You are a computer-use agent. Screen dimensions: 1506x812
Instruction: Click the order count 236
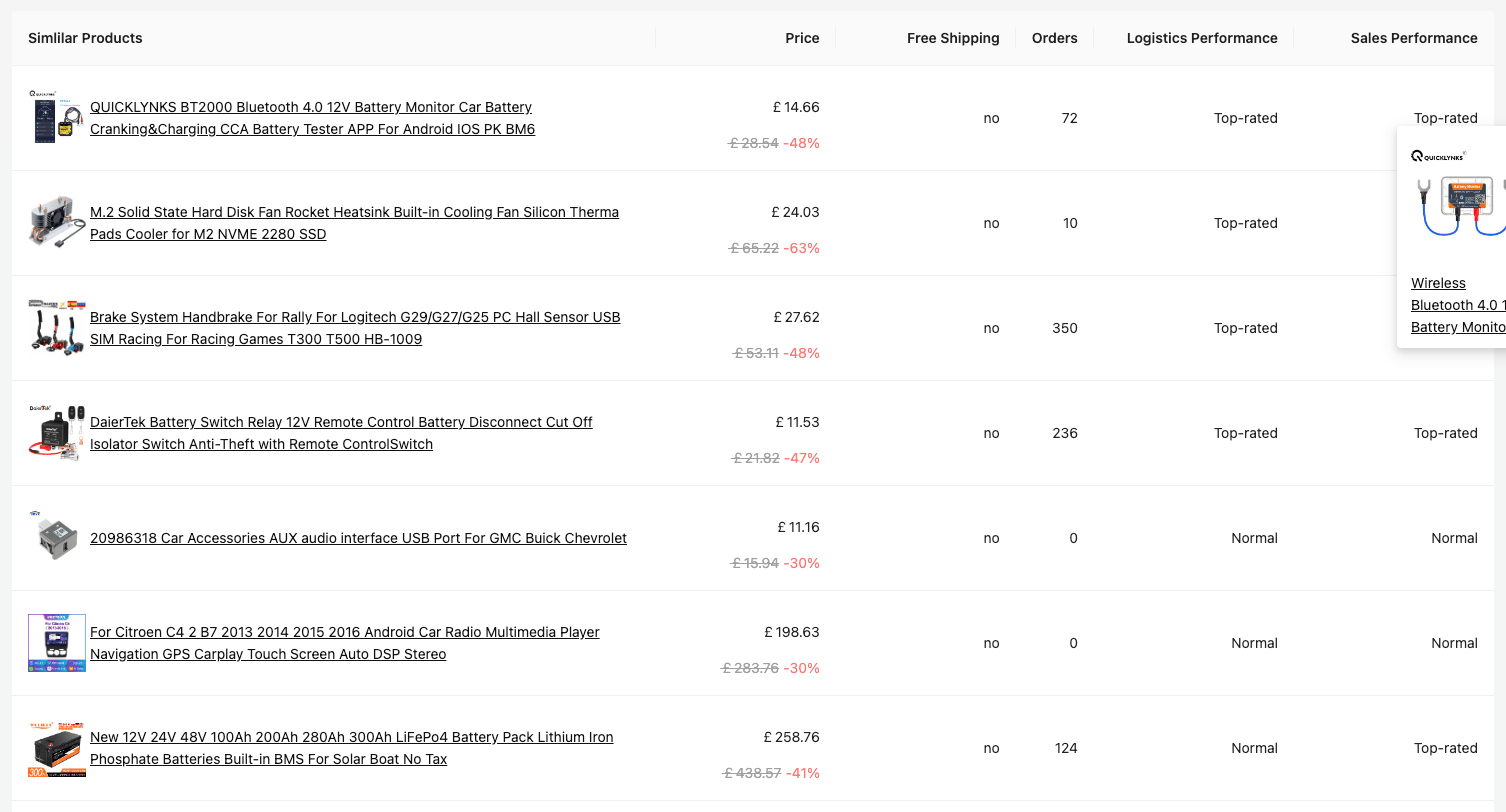point(1065,433)
